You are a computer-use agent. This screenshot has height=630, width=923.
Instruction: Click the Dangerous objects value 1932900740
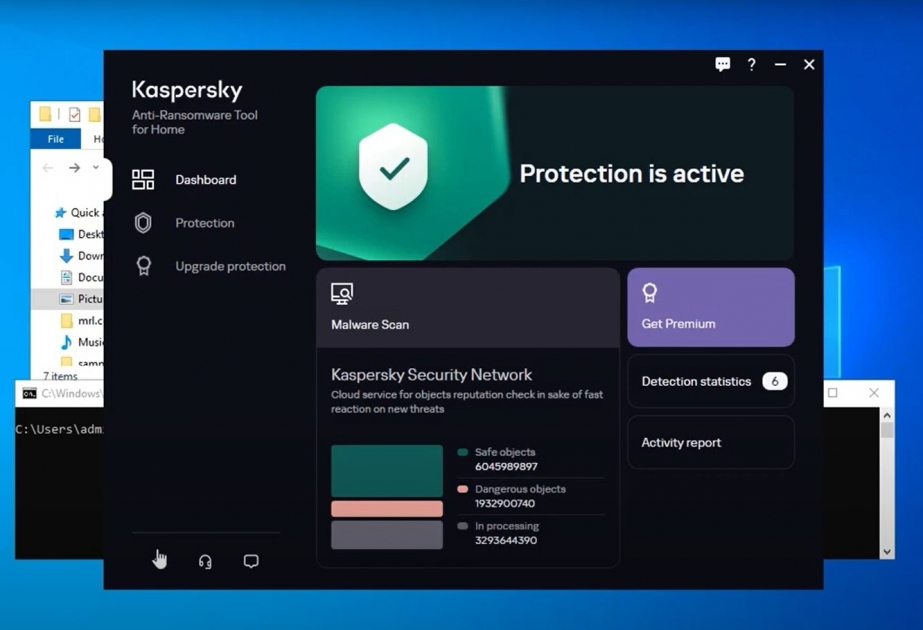(x=505, y=503)
